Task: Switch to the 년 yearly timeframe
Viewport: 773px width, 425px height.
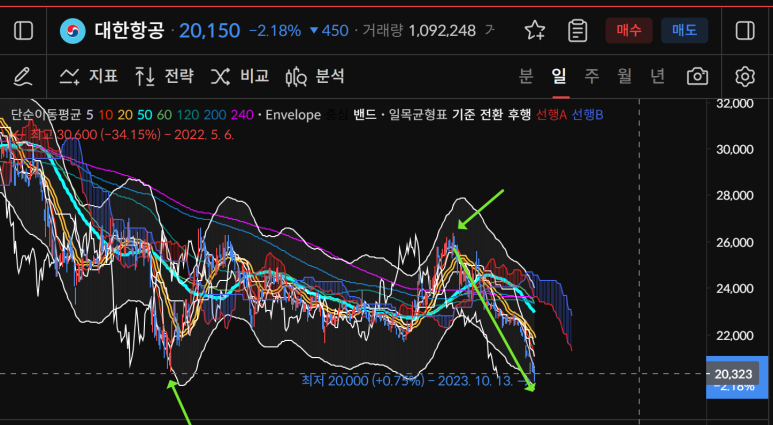Action: coord(657,76)
